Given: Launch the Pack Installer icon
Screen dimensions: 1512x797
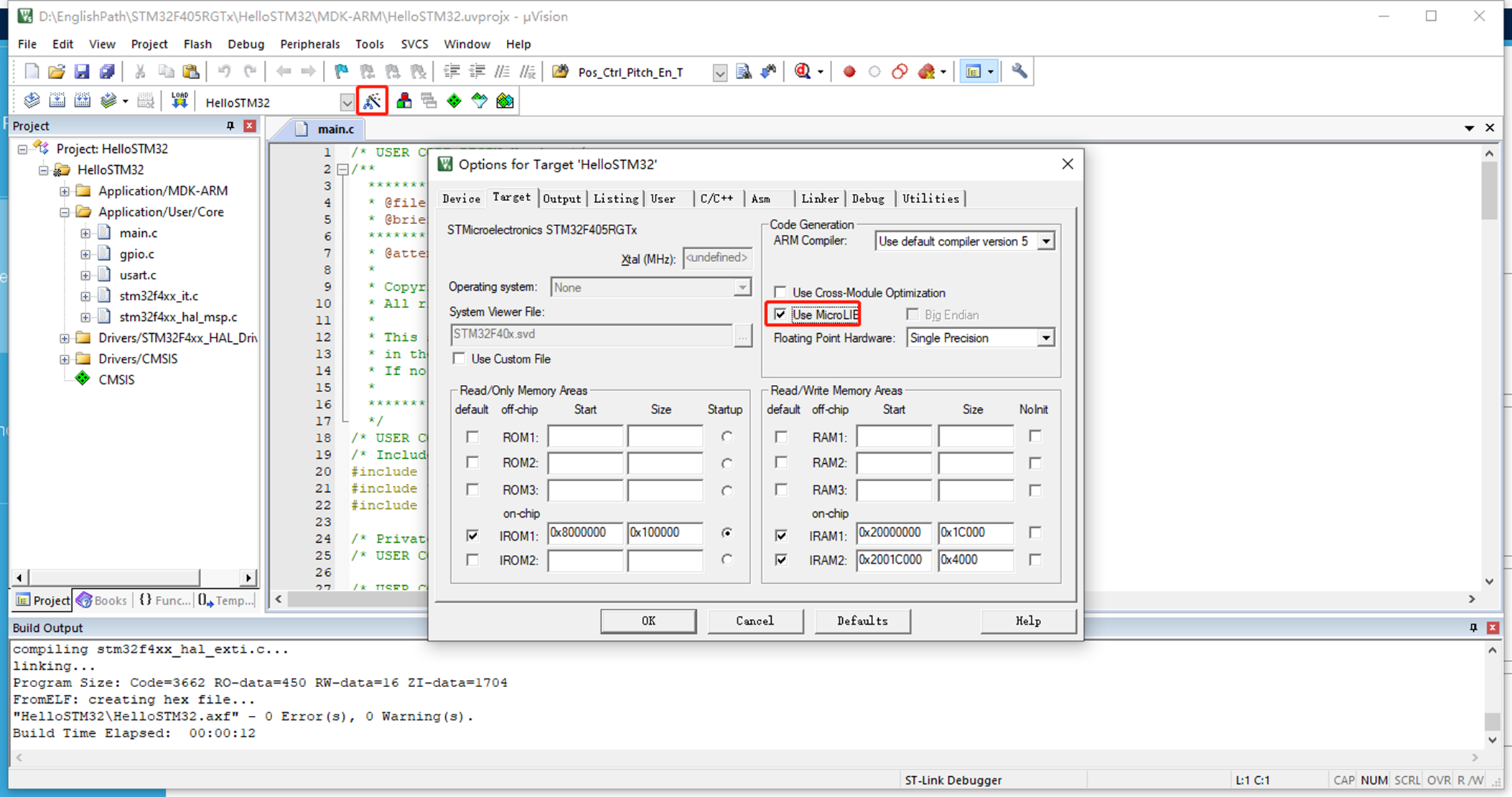Looking at the screenshot, I should point(505,101).
